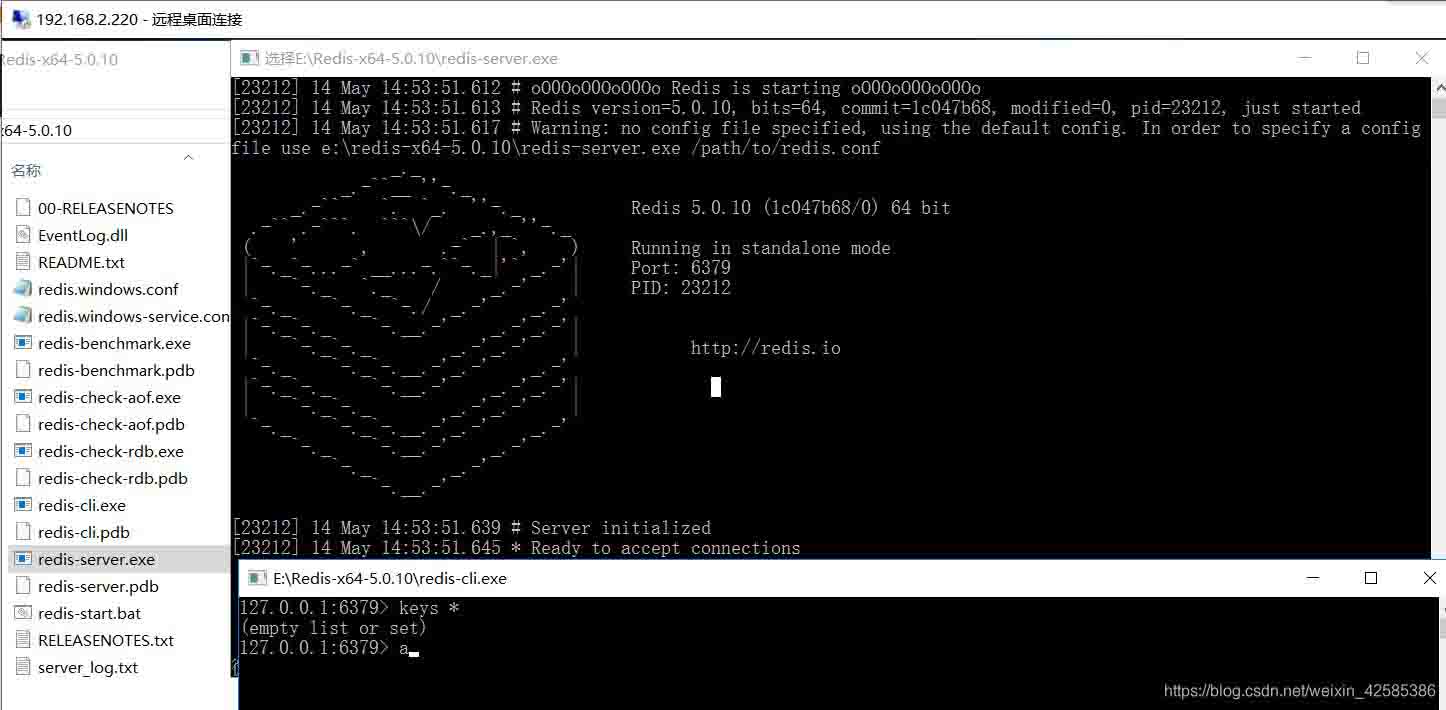
Task: Click the redis-benchmark.exe file icon
Action: [24, 343]
